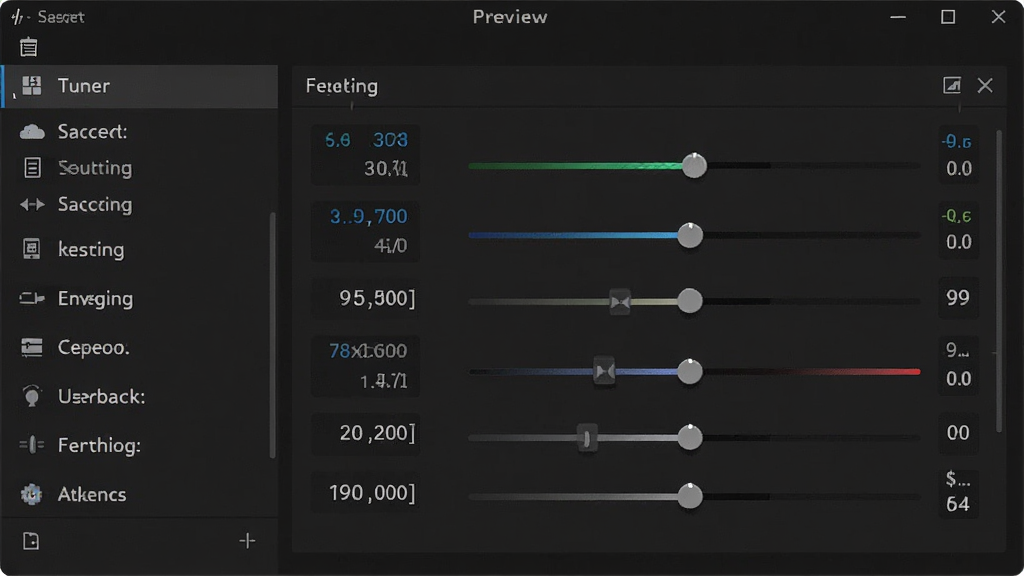Click the plus button at sidebar bottom
1024x576 pixels.
point(247,541)
